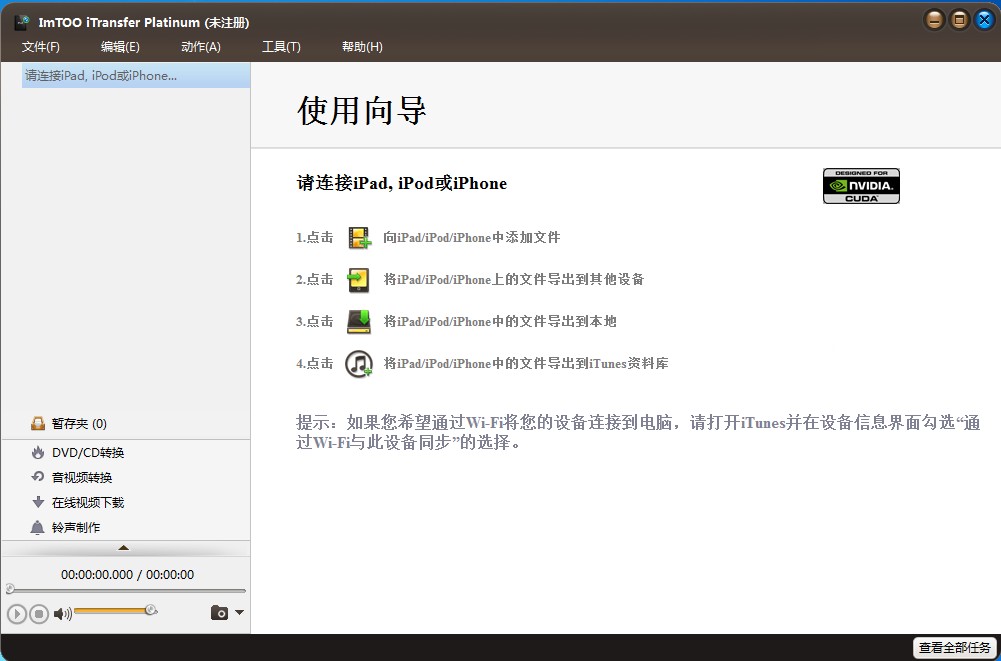Viewport: 1001px width, 661px height.
Task: Open 铃声制作 ringtone maker
Action: click(76, 528)
